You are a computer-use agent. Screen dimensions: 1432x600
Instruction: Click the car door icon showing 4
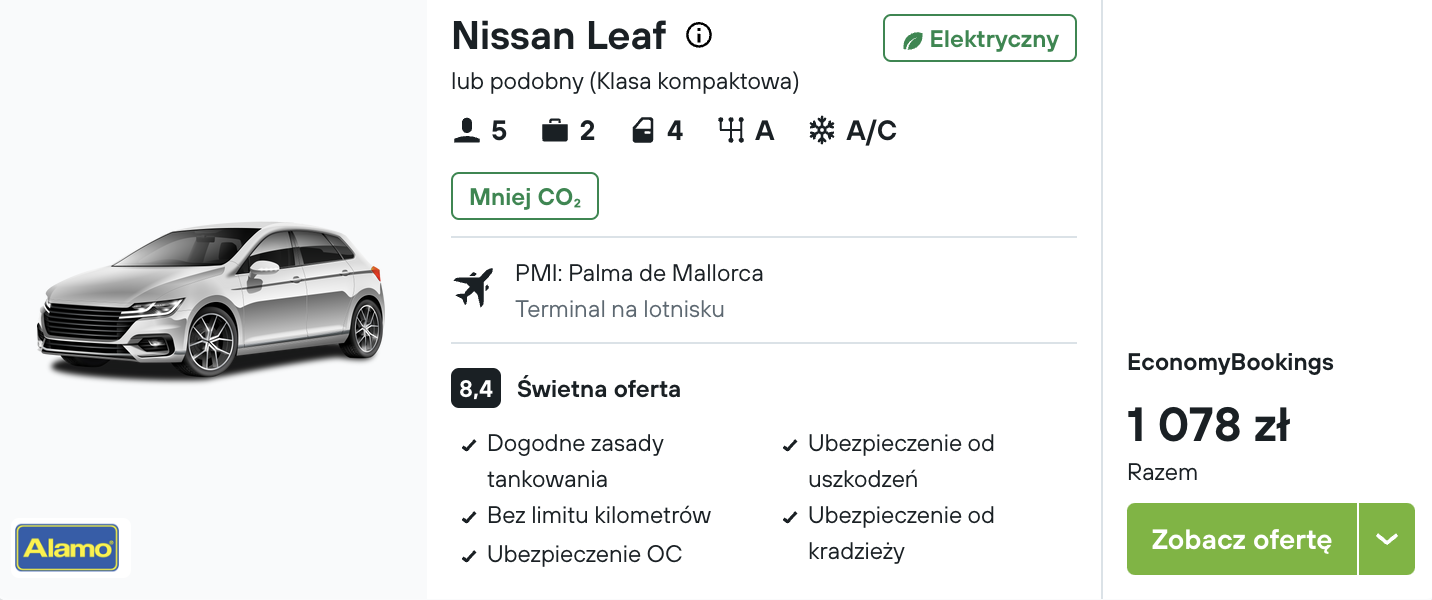[643, 131]
